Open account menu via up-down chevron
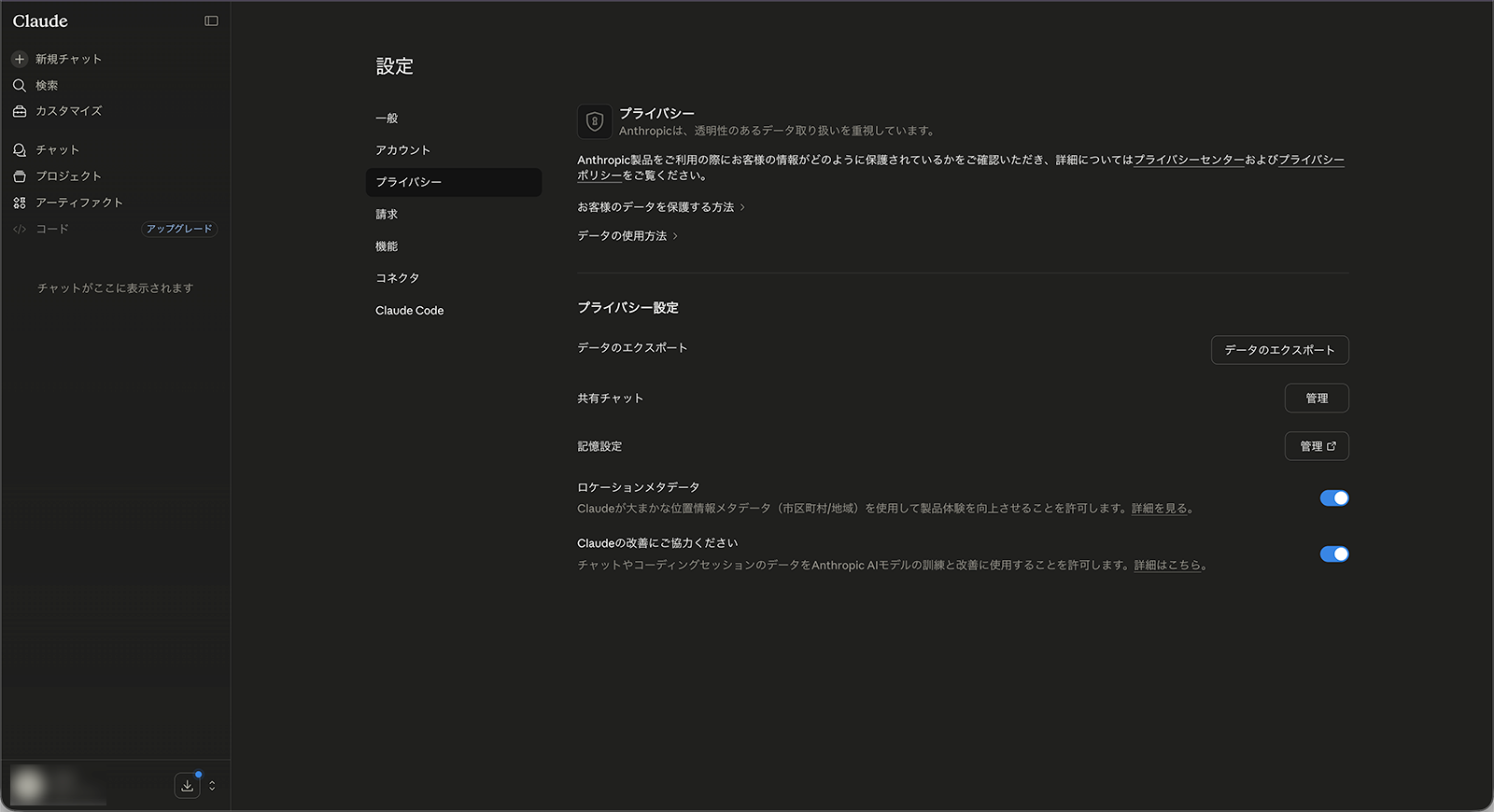 tap(212, 786)
